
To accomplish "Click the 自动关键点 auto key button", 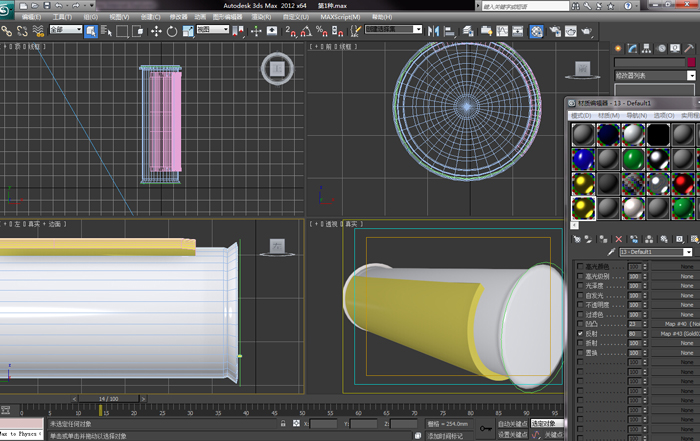I will (x=513, y=424).
